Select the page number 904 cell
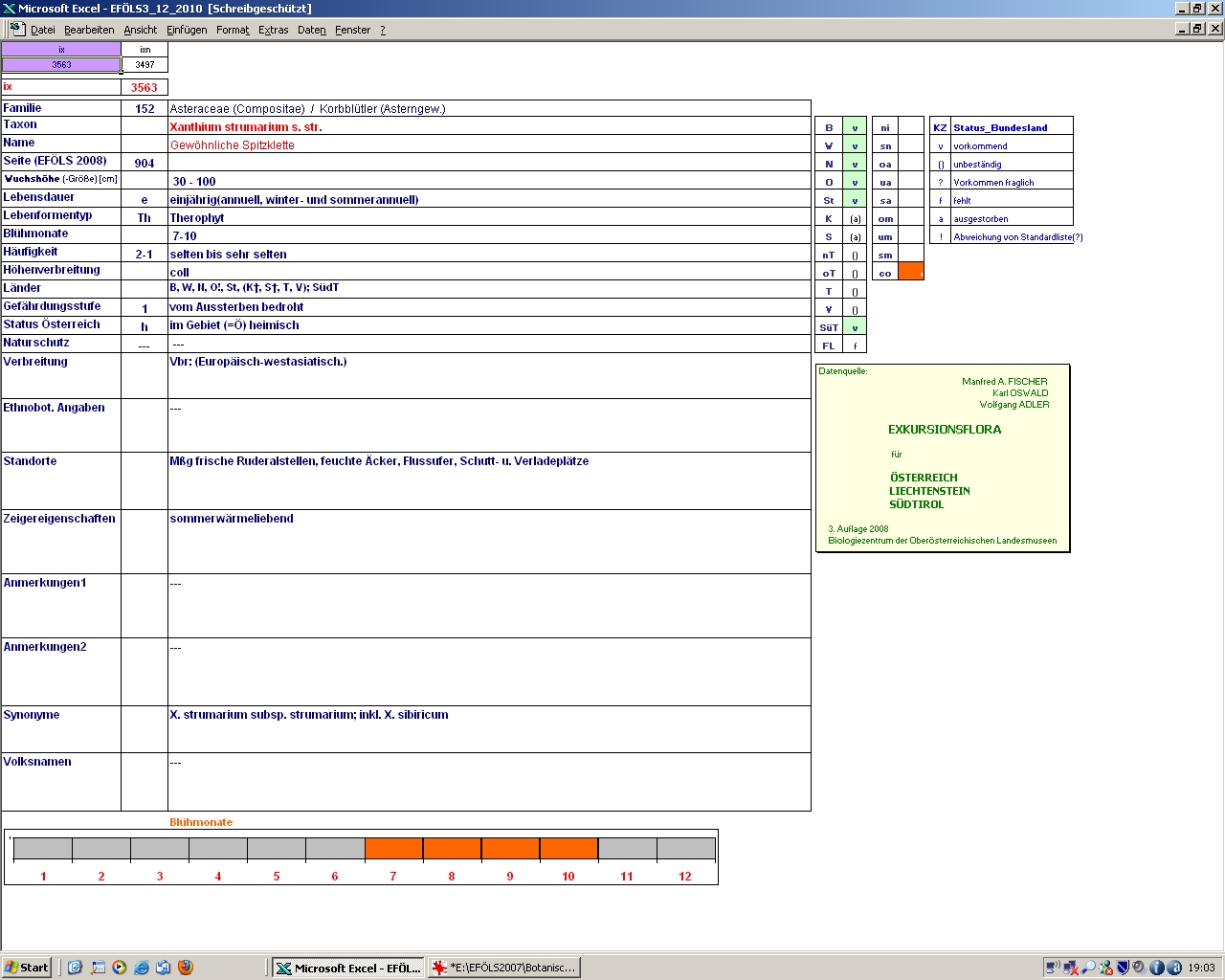This screenshot has height=980, width=1225. (145, 163)
